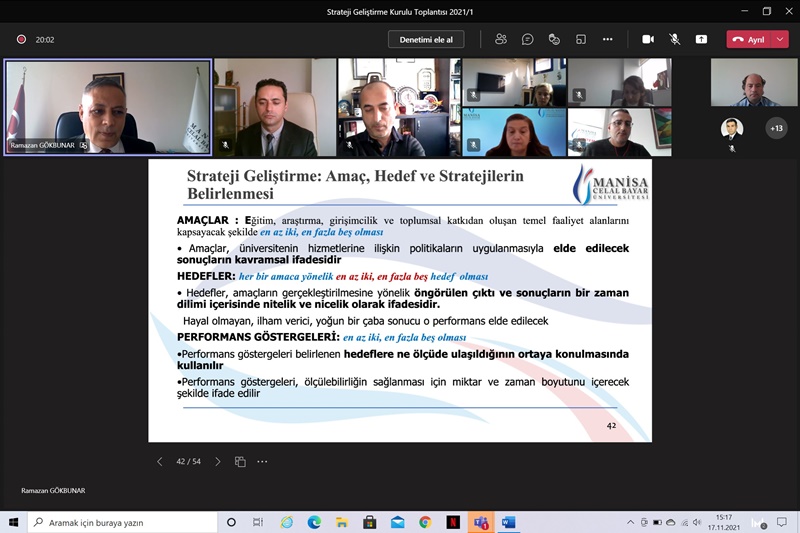Screen dimensions: 800x533
Task: Open more slide options below presentation
Action: pyautogui.click(x=262, y=462)
